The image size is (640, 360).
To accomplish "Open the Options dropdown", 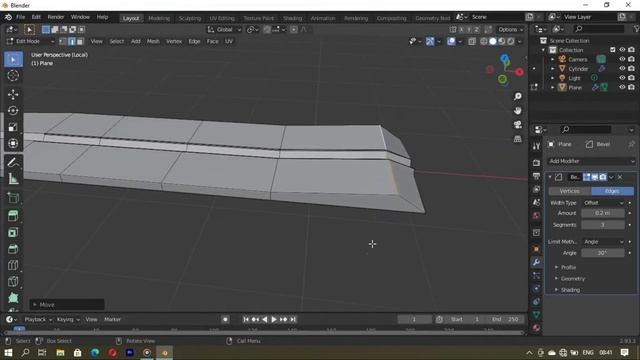I will click(x=510, y=29).
